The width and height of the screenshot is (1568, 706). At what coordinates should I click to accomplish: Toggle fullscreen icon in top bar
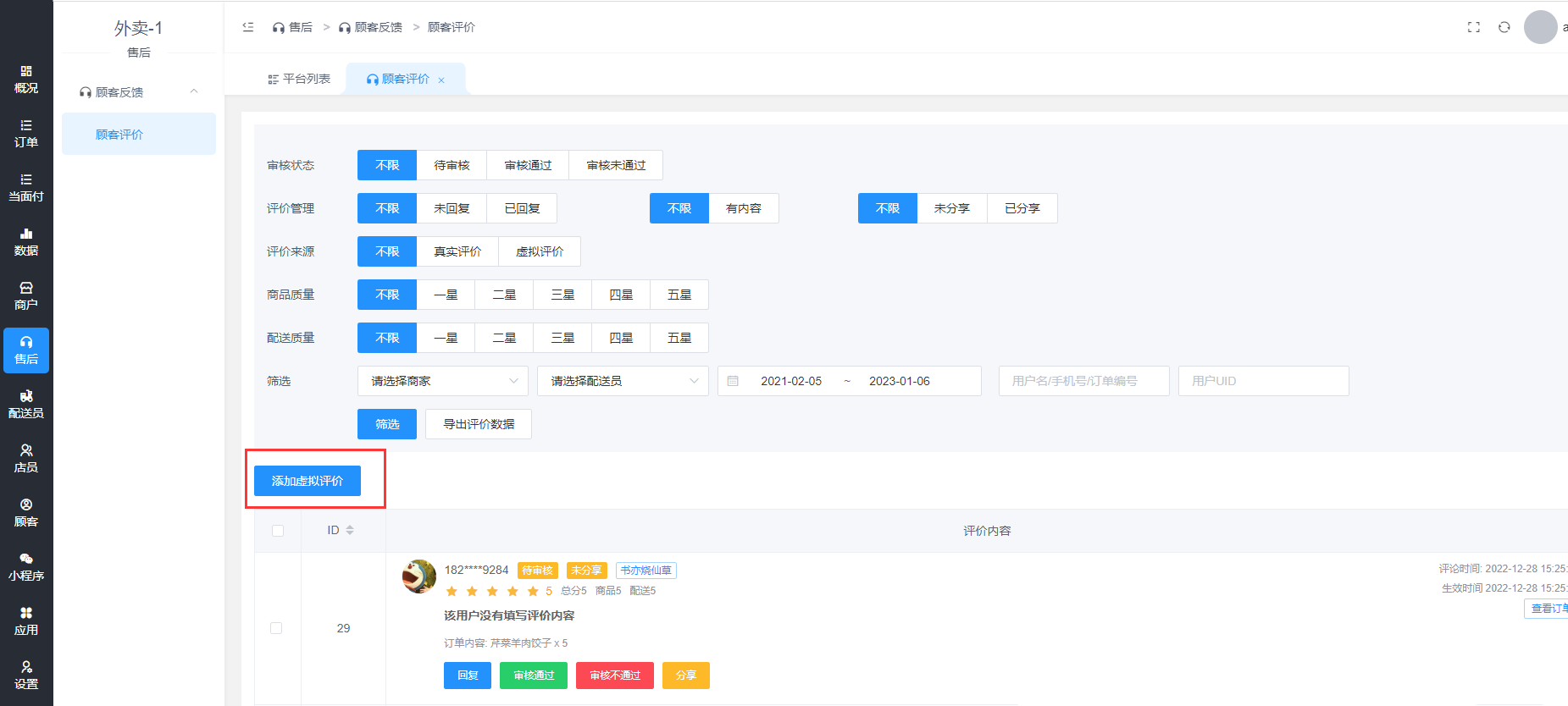(x=1473, y=27)
